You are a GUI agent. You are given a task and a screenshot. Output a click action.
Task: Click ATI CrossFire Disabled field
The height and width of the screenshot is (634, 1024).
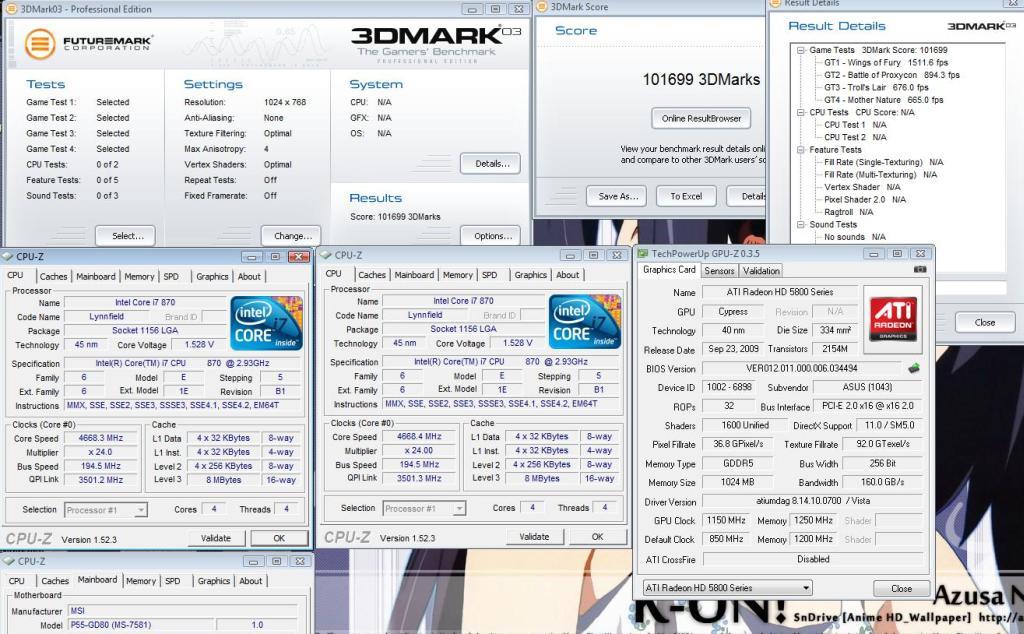(813, 559)
